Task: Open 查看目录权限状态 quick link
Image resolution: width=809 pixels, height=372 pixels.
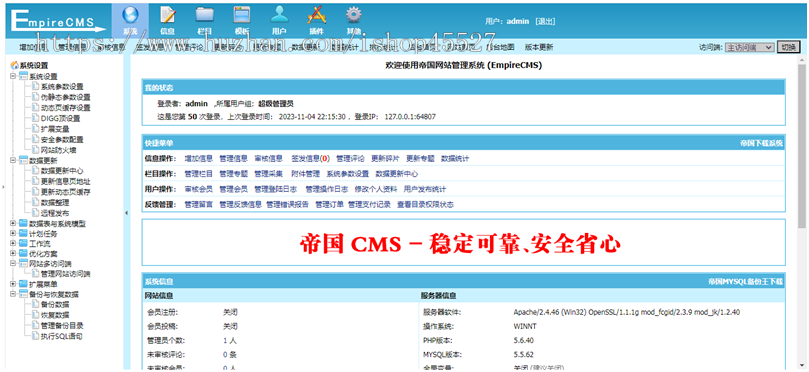Action: (x=425, y=205)
